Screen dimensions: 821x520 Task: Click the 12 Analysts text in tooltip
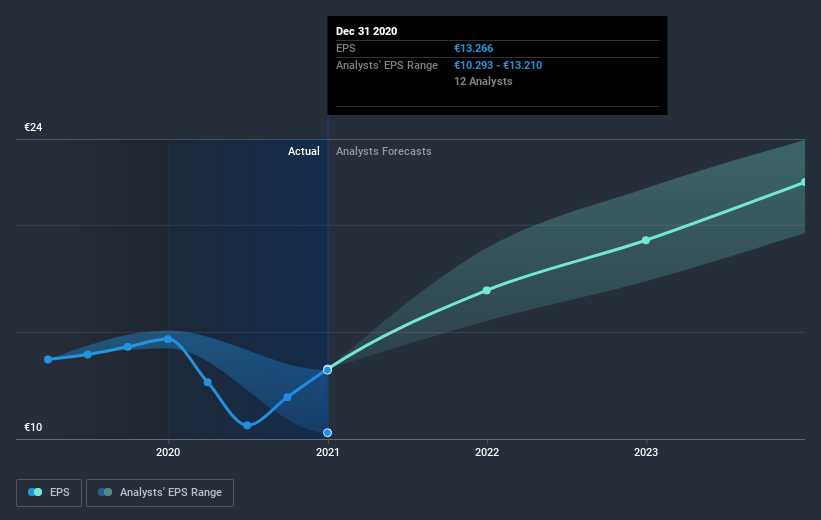click(x=483, y=81)
